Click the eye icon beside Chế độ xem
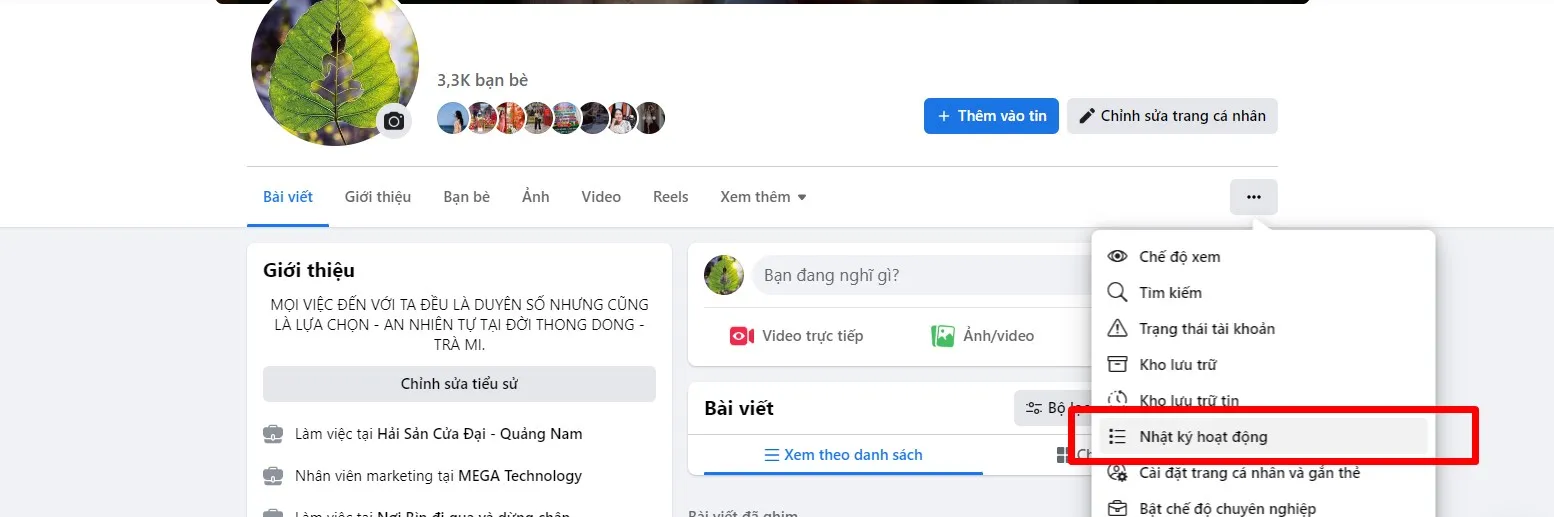Image resolution: width=1554 pixels, height=517 pixels. pyautogui.click(x=1118, y=256)
